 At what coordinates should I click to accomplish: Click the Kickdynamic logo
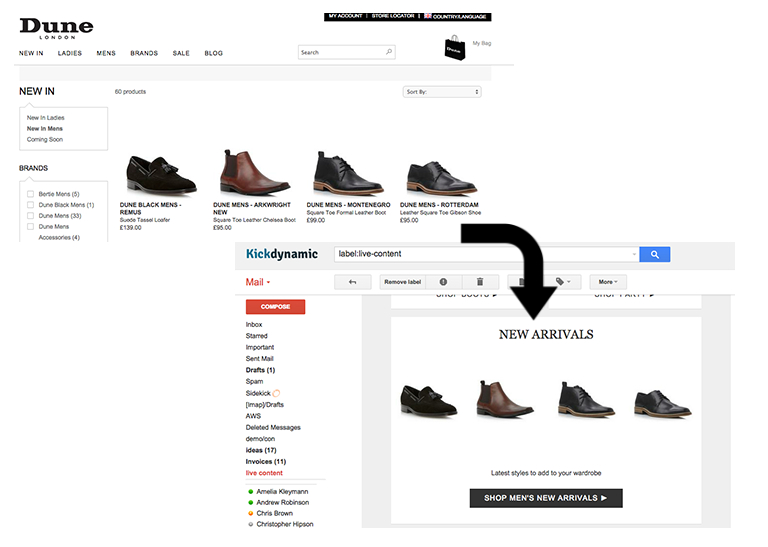pyautogui.click(x=282, y=254)
